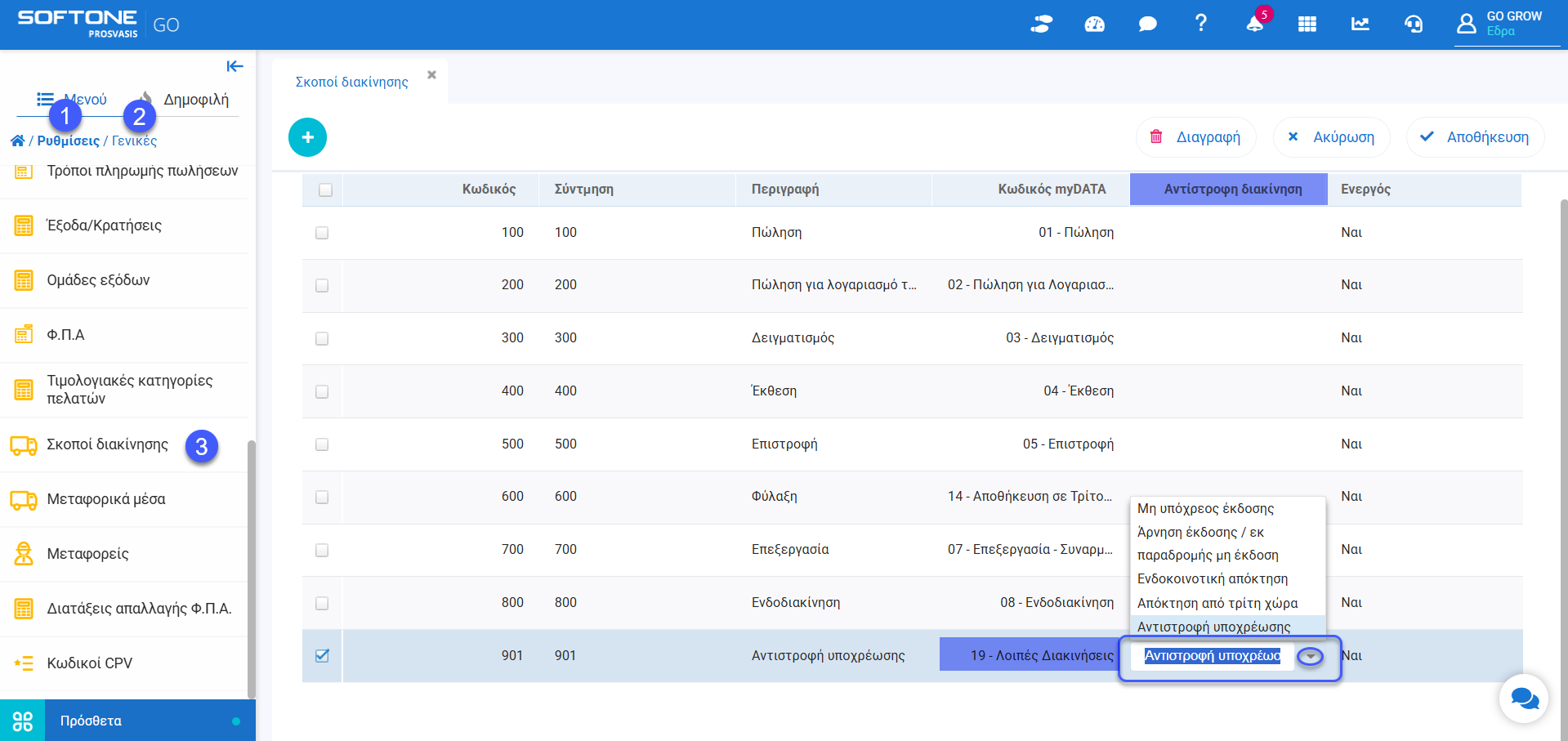Screen dimensions: 1568x741
Task: Close the Σκοποί διακίνησης tab
Action: click(431, 75)
